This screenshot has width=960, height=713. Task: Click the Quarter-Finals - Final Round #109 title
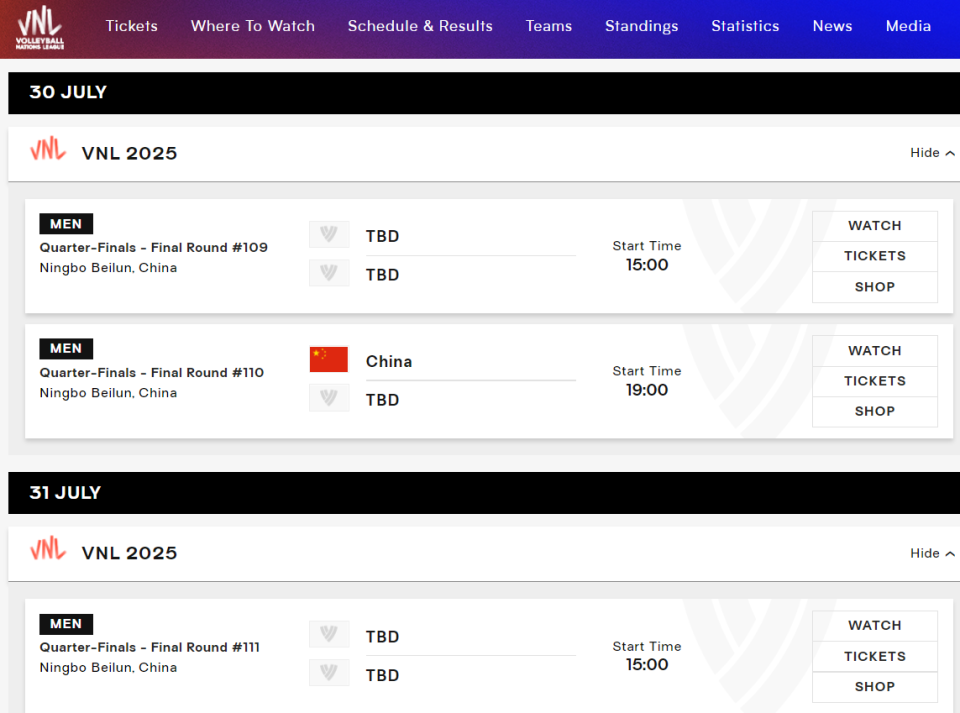pyautogui.click(x=153, y=247)
